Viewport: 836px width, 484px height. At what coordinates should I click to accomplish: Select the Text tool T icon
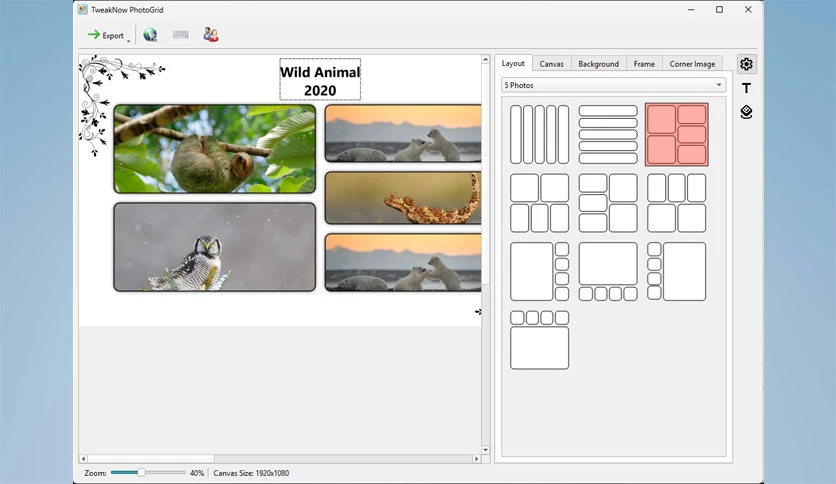pos(746,88)
